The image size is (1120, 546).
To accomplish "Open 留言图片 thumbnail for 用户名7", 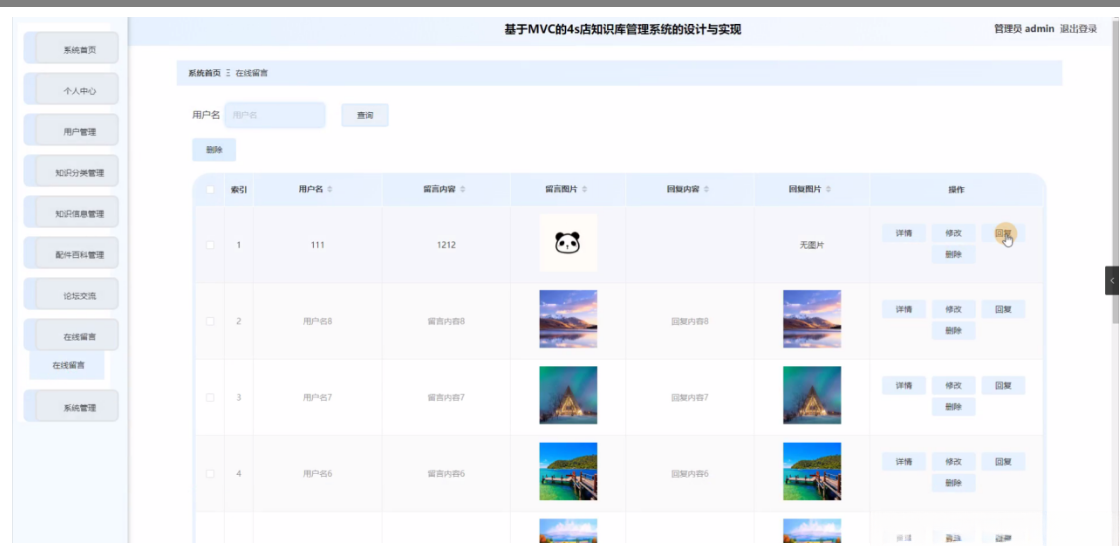I will point(568,395).
